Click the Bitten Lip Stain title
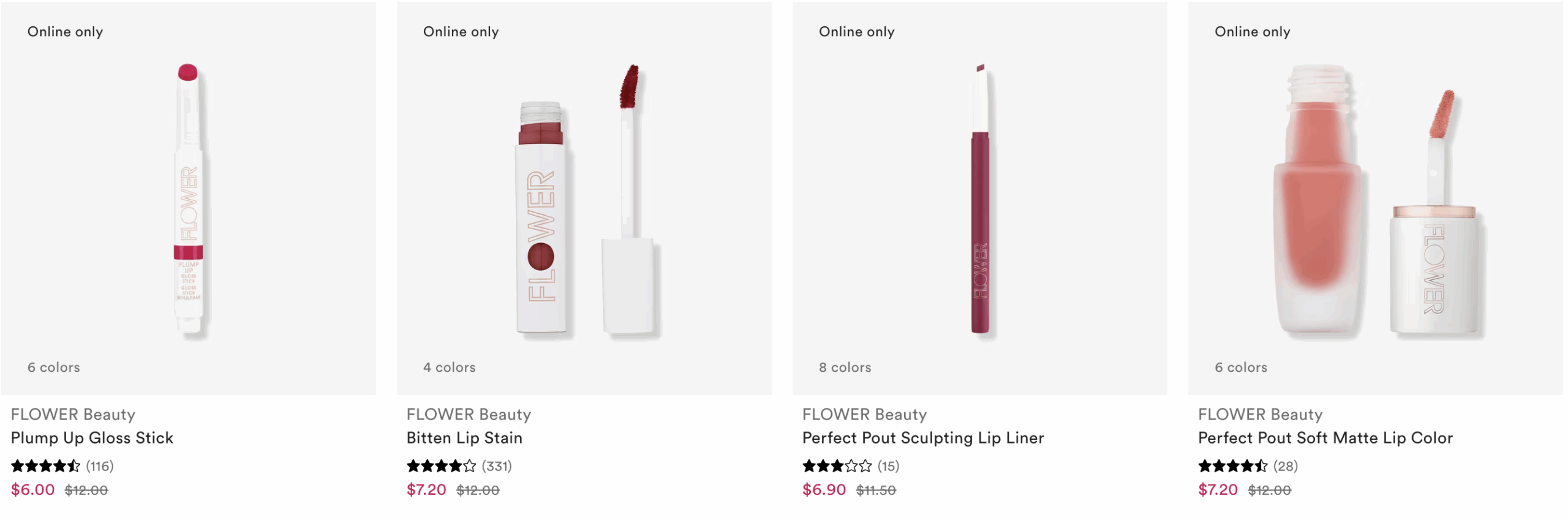1568x520 pixels. (464, 438)
